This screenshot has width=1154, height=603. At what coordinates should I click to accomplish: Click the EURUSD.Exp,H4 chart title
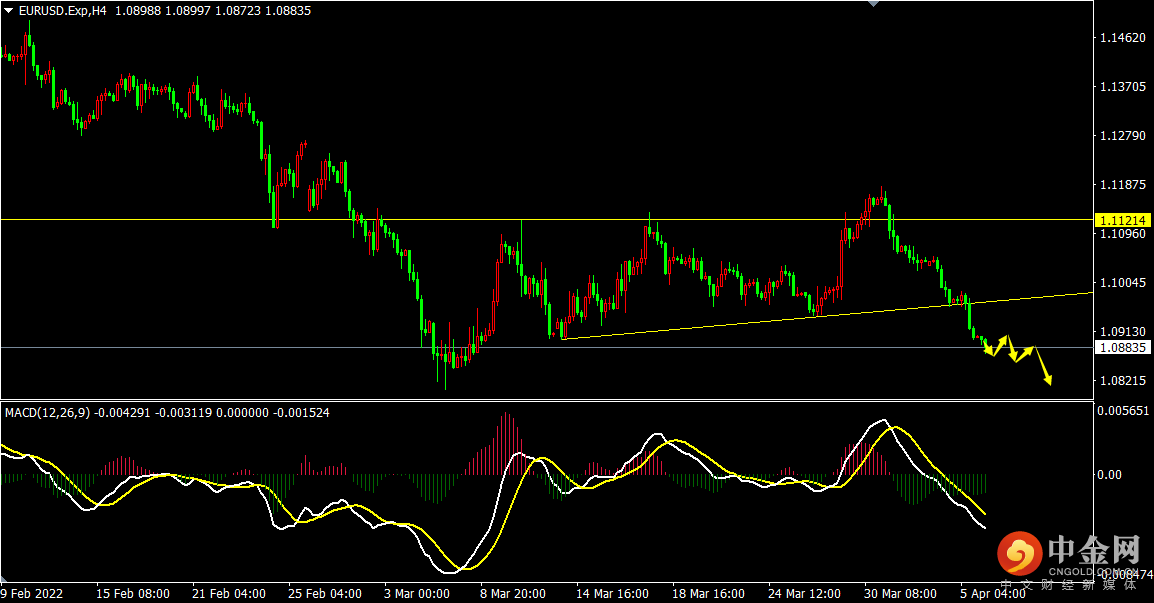point(62,11)
